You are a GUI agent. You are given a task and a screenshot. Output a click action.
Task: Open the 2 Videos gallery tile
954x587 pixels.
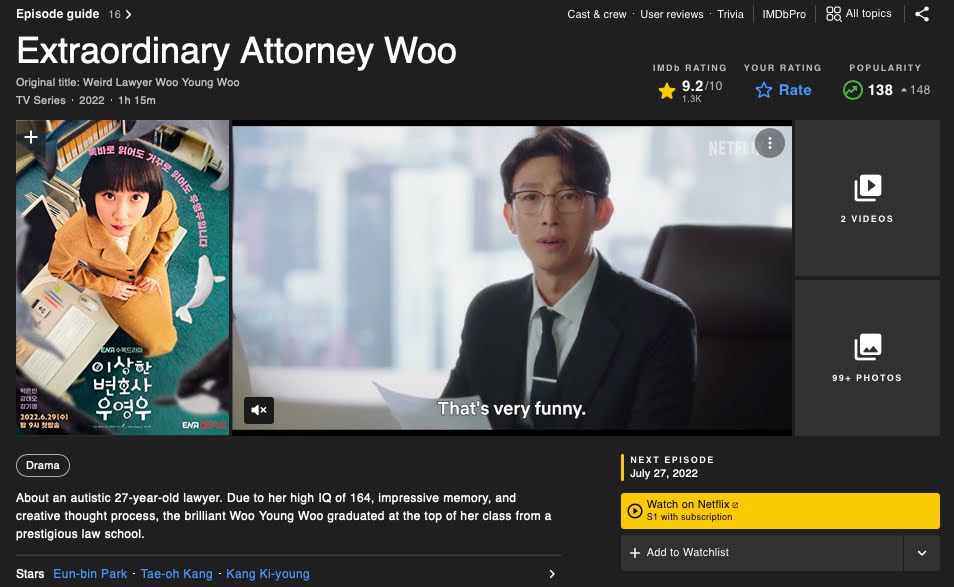[x=867, y=198]
